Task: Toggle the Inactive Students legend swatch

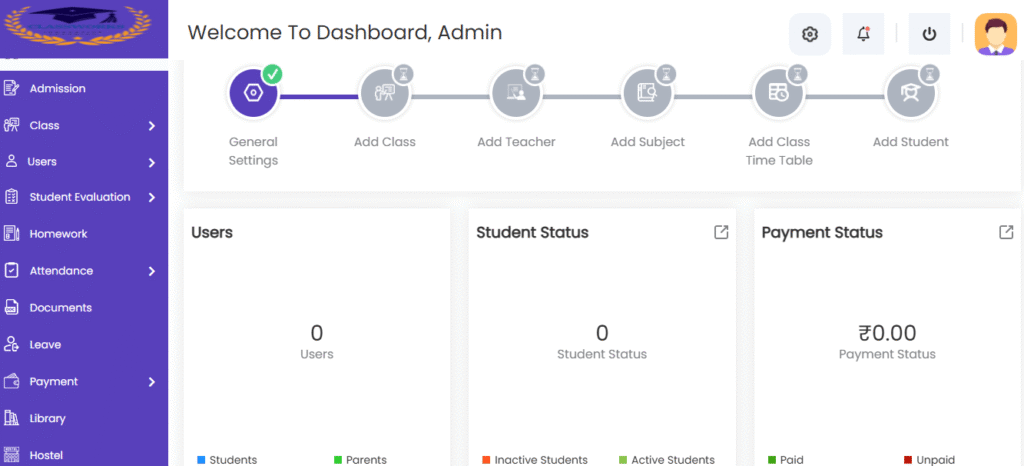Action: click(487, 460)
